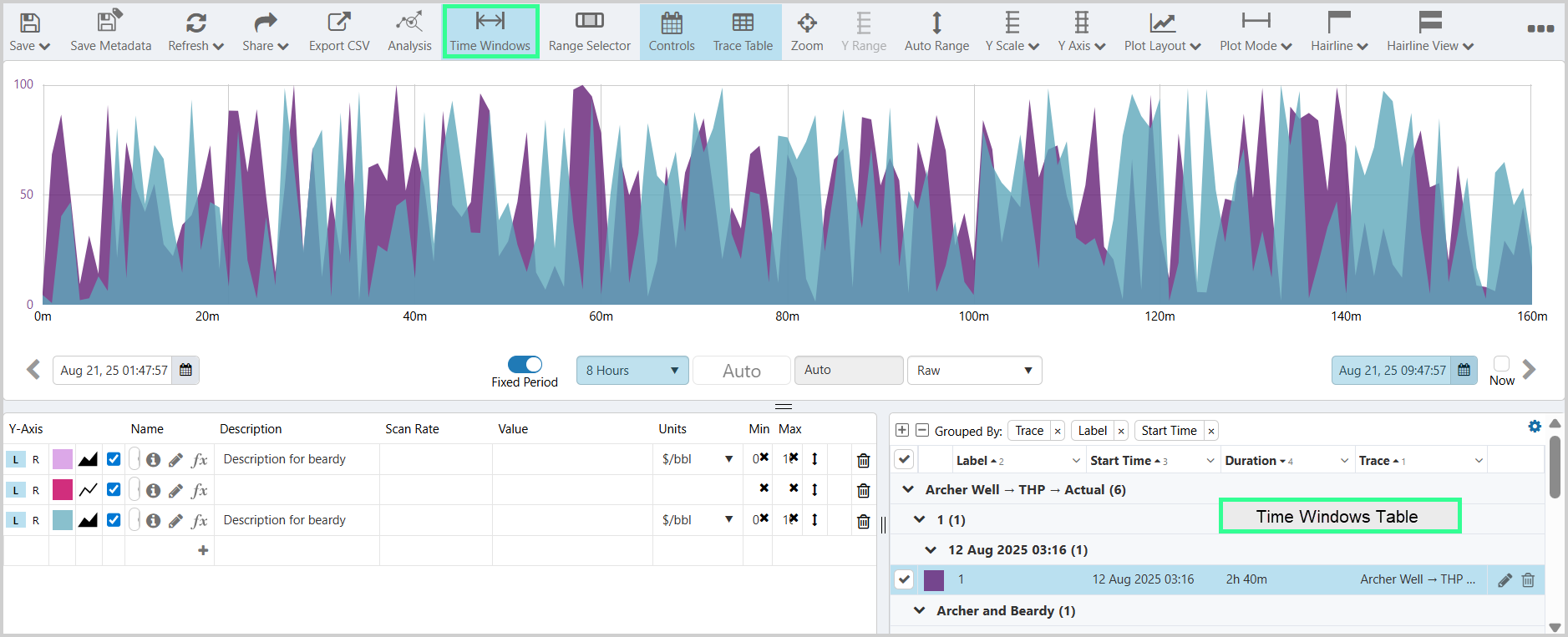The image size is (1568, 637).
Task: Click the pink color swatch of second trace
Action: [63, 490]
